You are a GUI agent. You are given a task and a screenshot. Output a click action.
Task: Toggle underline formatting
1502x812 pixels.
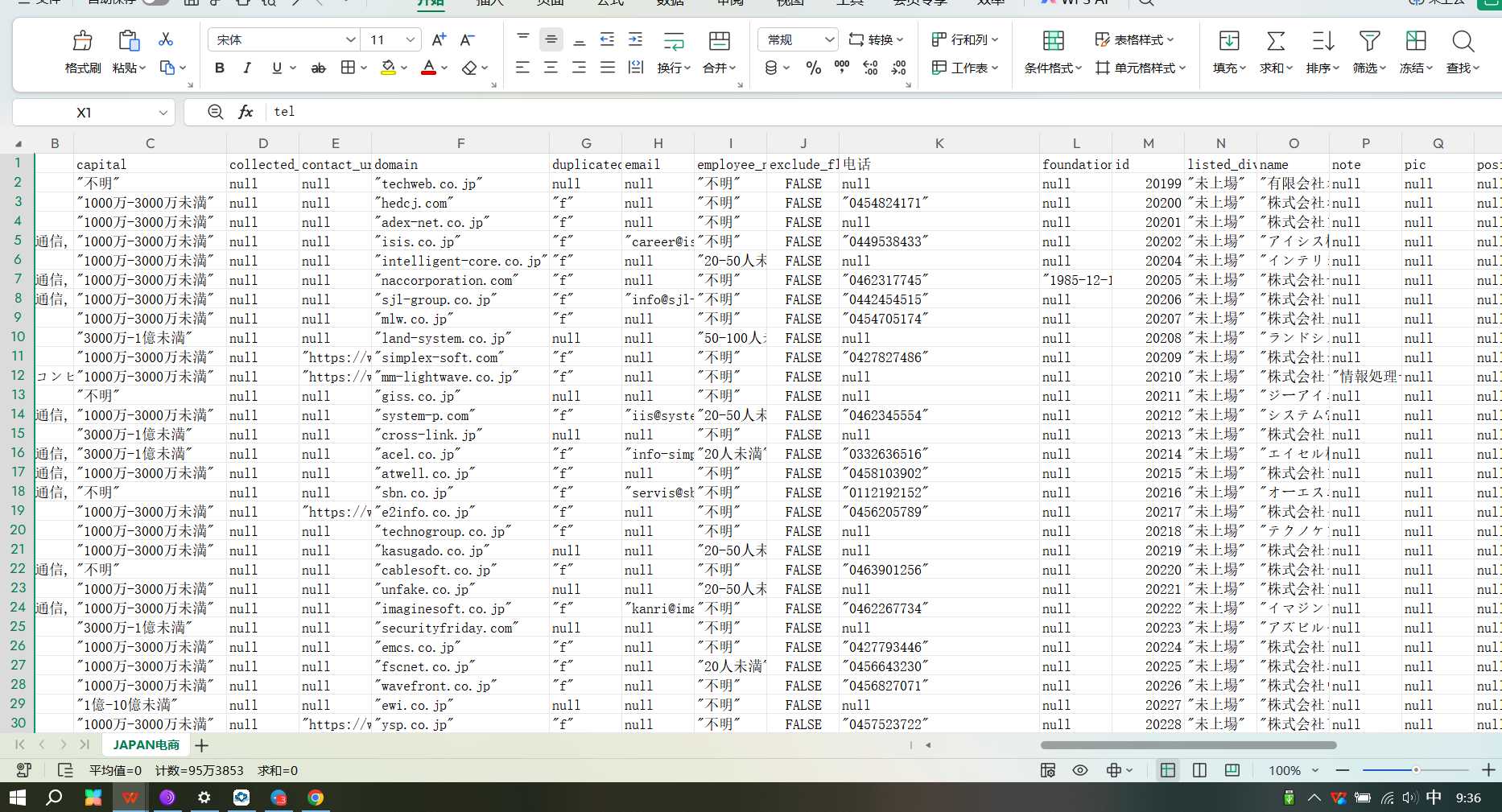tap(277, 68)
